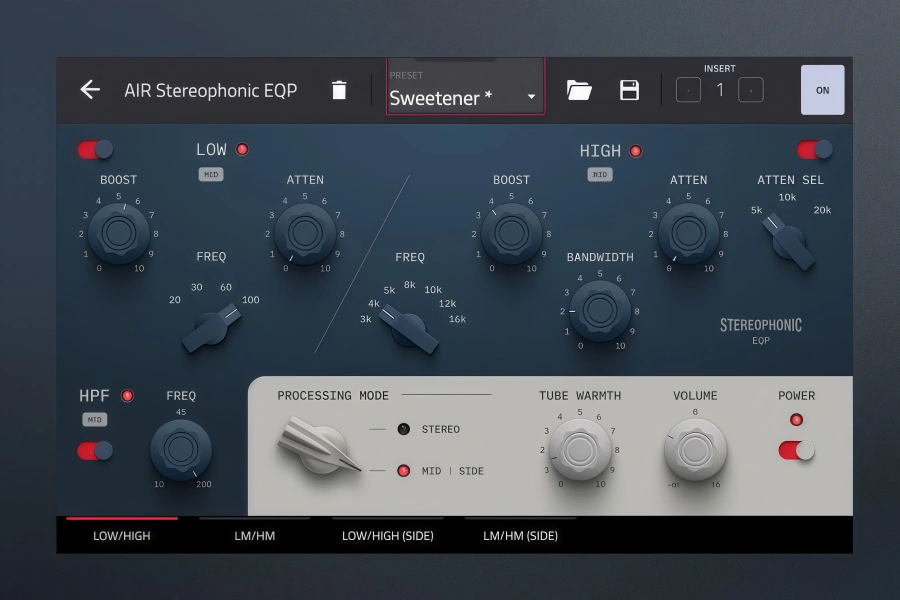Screen dimensions: 900x600
Task: Go back with the left arrow icon
Action: (90, 90)
